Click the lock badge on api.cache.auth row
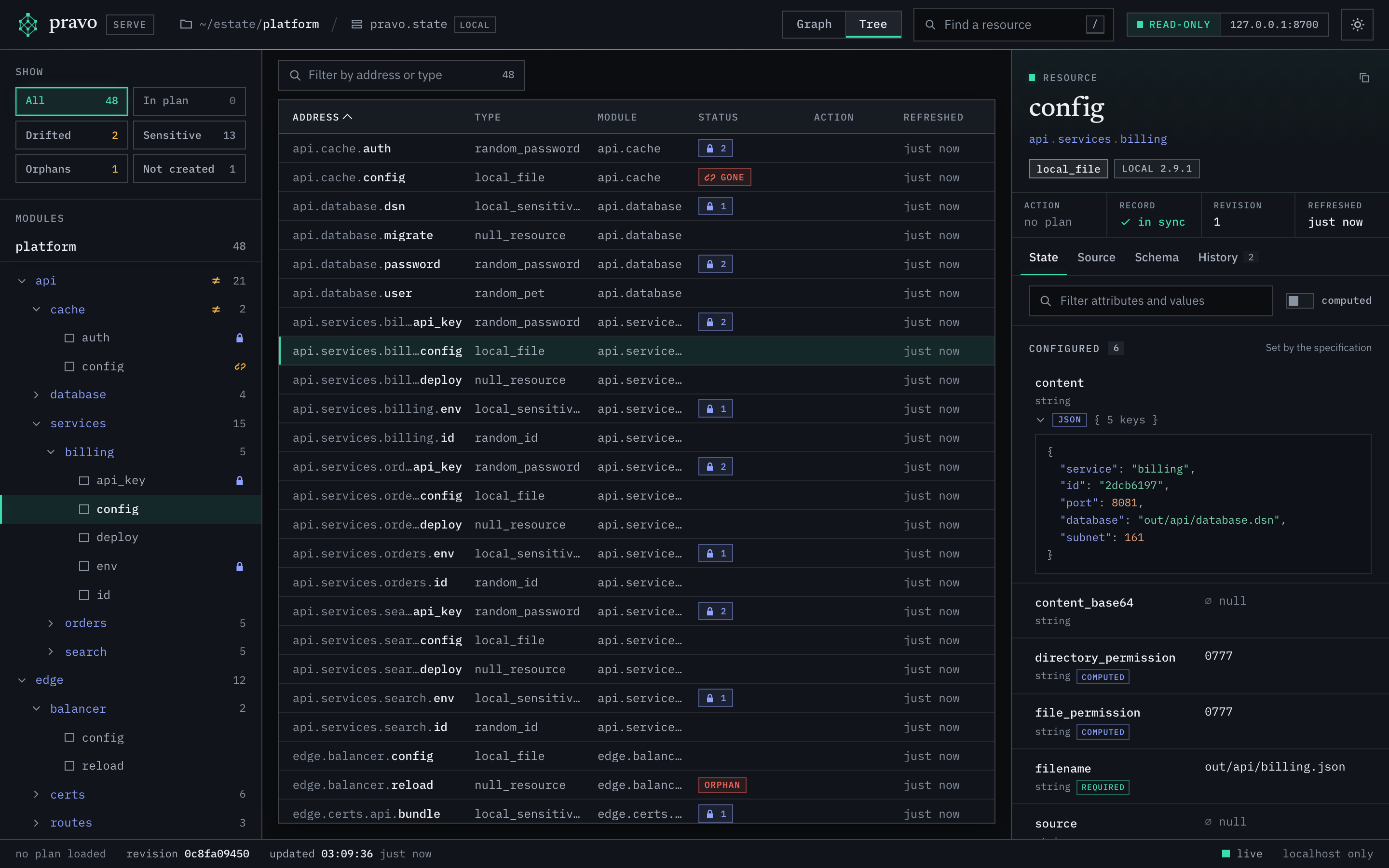 [x=715, y=148]
